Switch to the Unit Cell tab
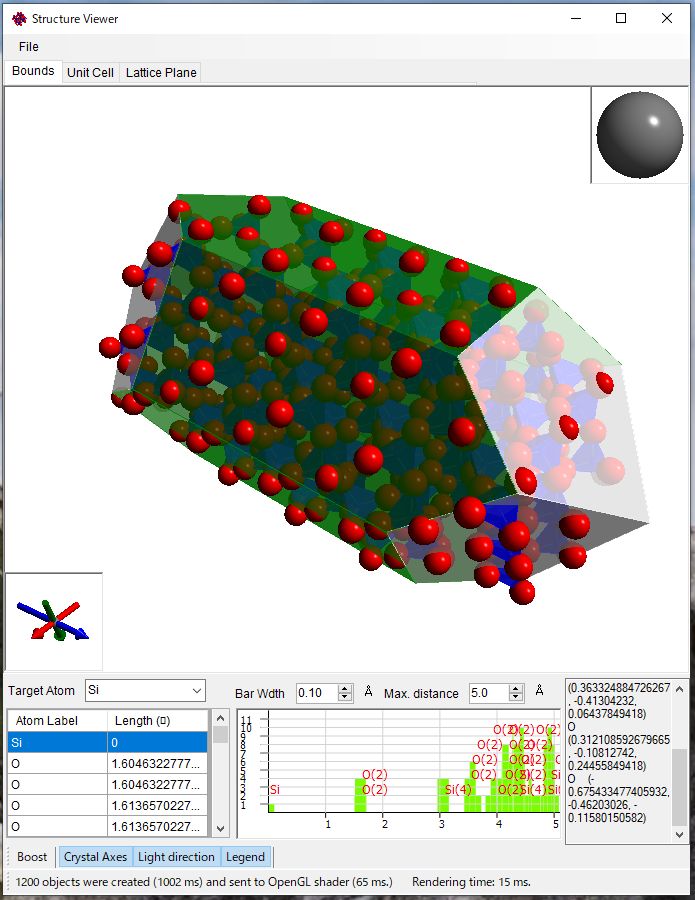The image size is (695, 900). [x=90, y=72]
